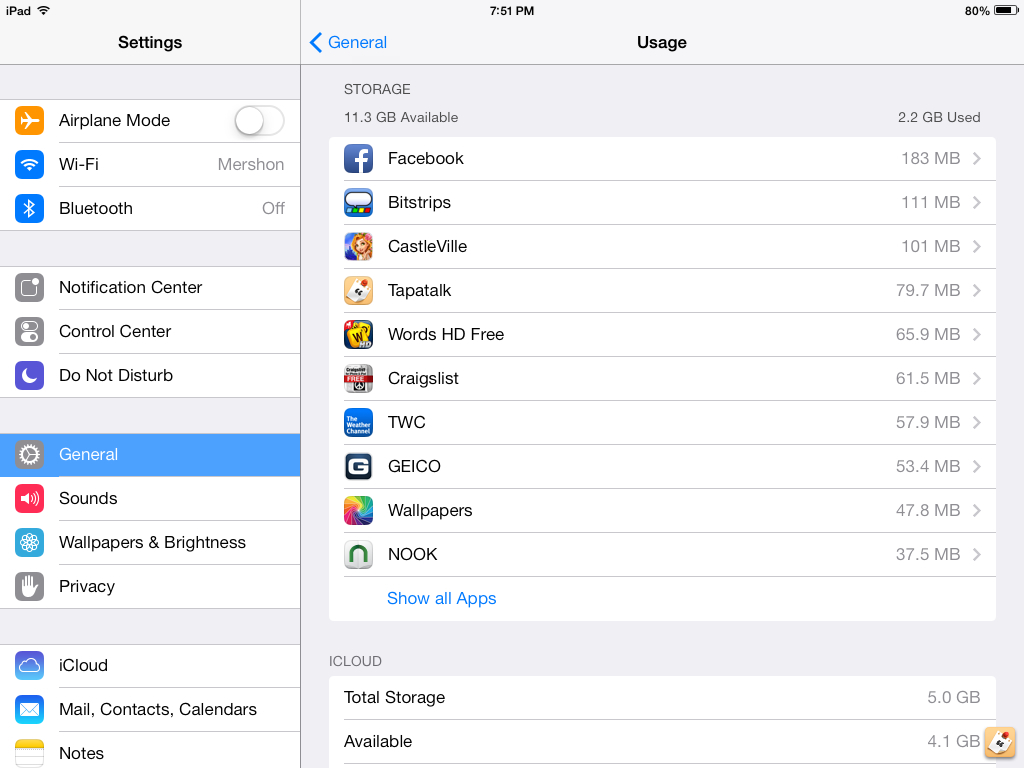1024x768 pixels.
Task: Tap the Wi-Fi settings icon
Action: click(x=29, y=165)
